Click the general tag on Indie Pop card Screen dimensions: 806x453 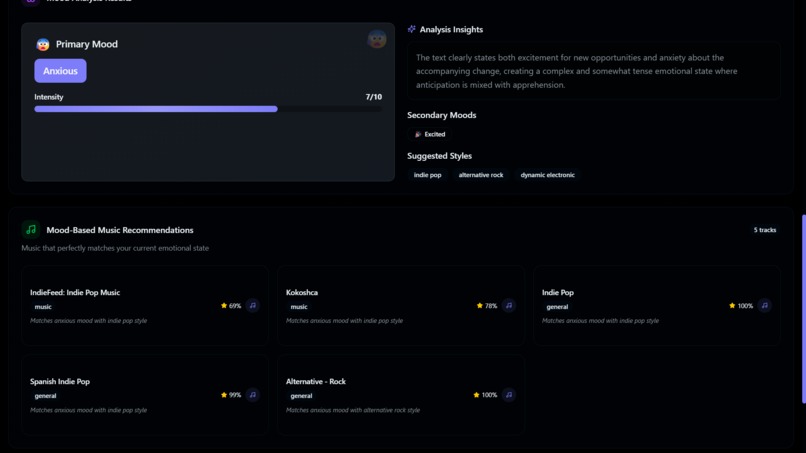[557, 306]
